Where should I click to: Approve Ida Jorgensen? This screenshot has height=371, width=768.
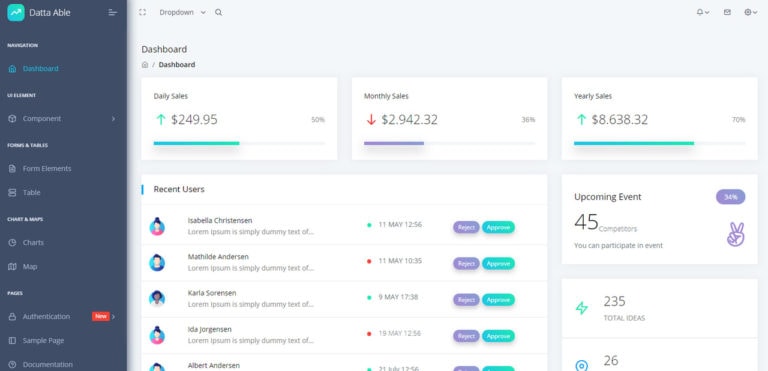point(499,336)
